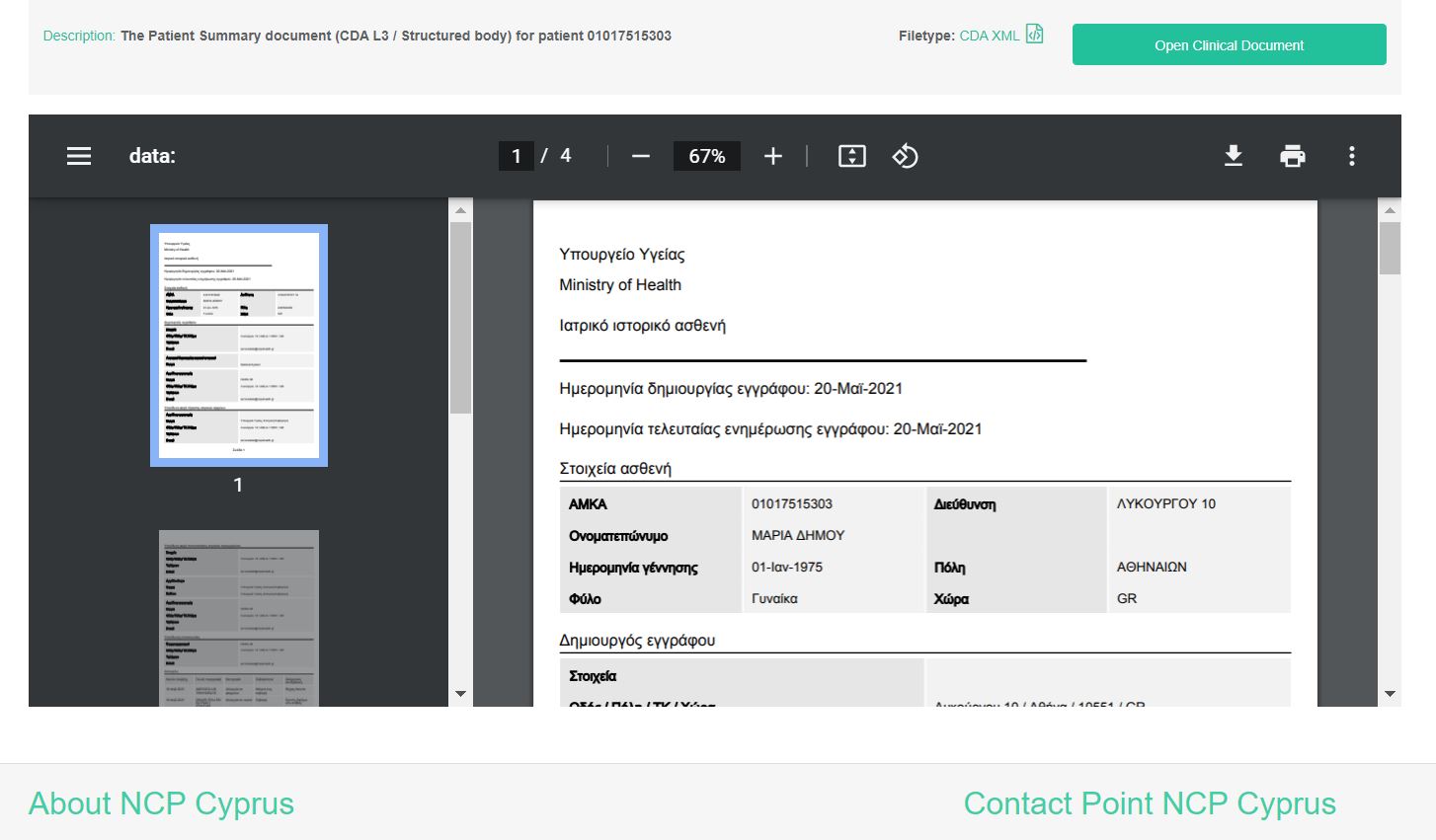The height and width of the screenshot is (840, 1436).
Task: Click the current page number field
Action: pyautogui.click(x=517, y=156)
